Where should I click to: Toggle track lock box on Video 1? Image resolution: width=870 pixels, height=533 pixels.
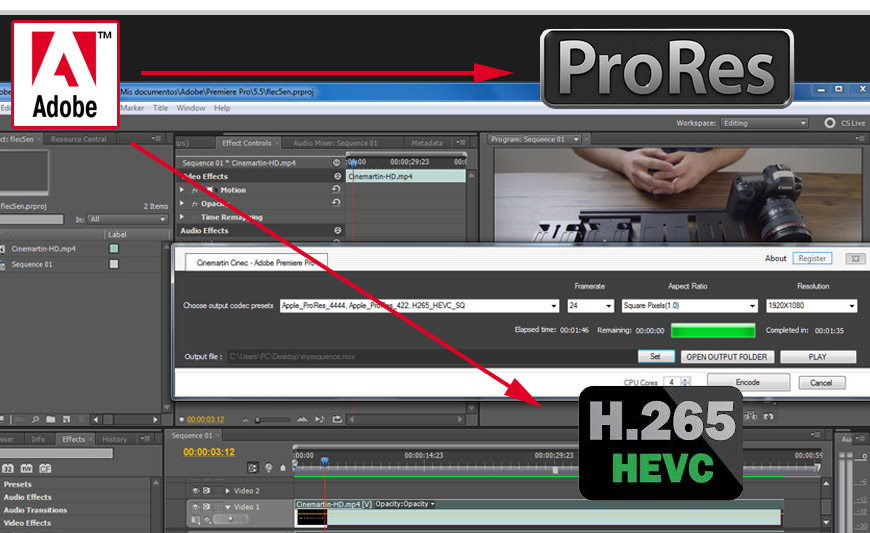tap(218, 507)
